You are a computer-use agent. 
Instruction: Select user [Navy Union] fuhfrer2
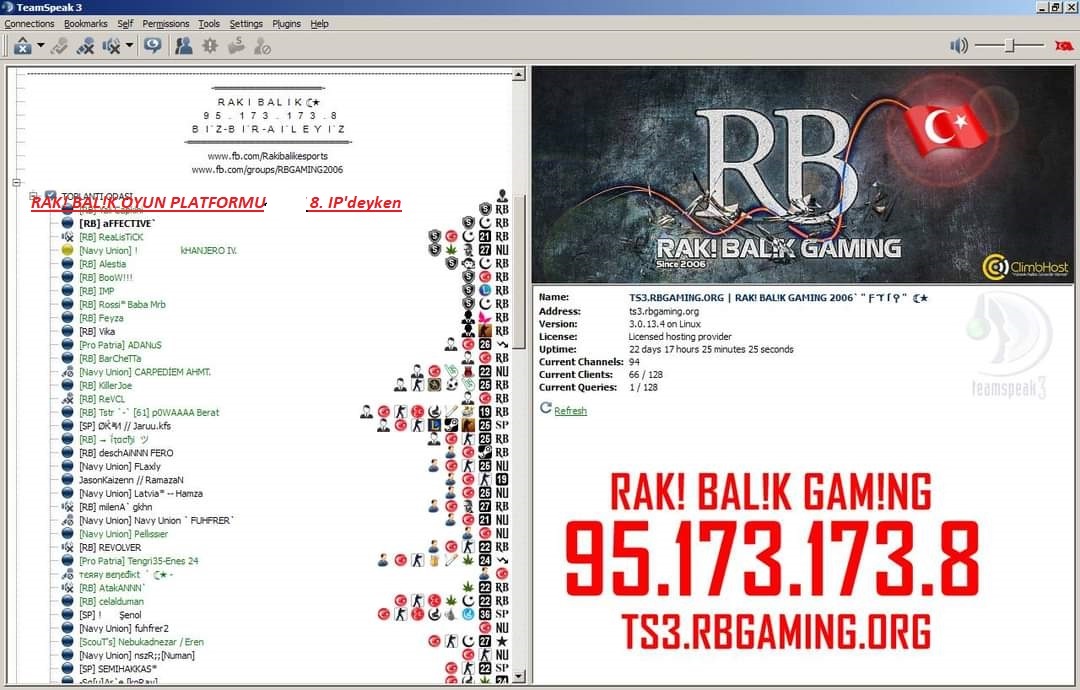[x=123, y=628]
